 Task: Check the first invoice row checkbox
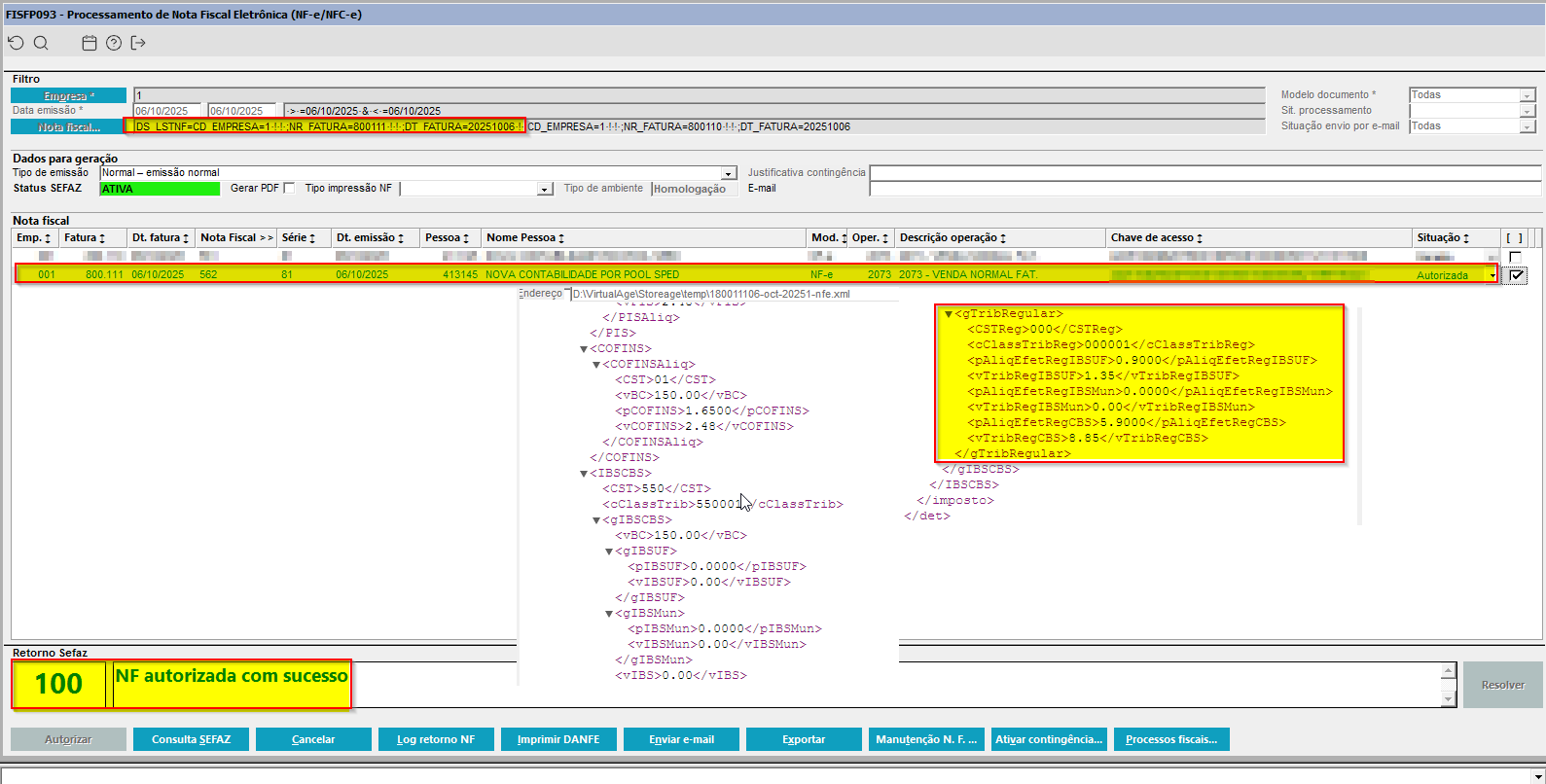1515,257
